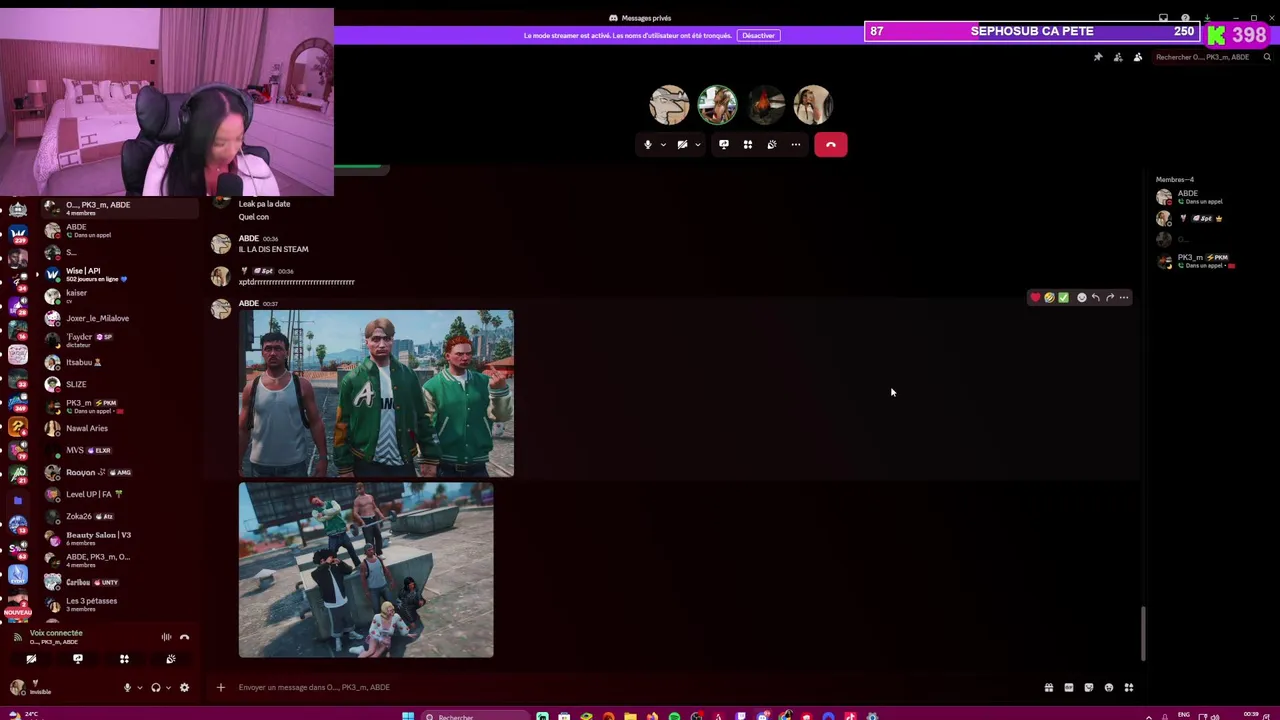Select PK3_m in members list
Screen dimensions: 1280x720
tap(1210, 261)
